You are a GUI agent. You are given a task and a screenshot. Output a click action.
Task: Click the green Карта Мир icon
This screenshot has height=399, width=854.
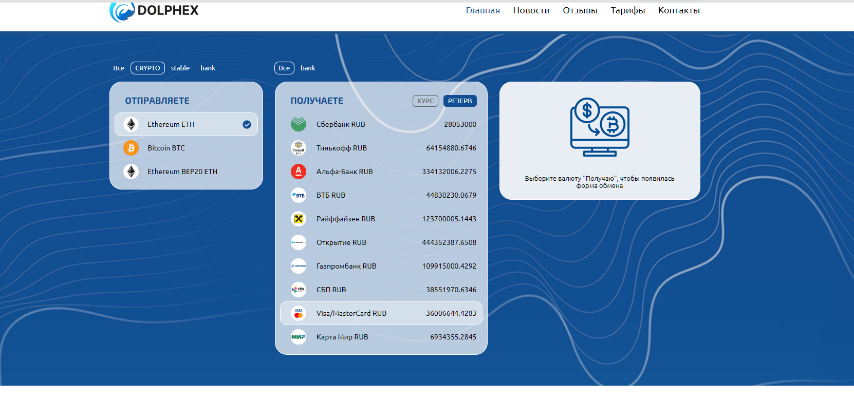pyautogui.click(x=298, y=337)
